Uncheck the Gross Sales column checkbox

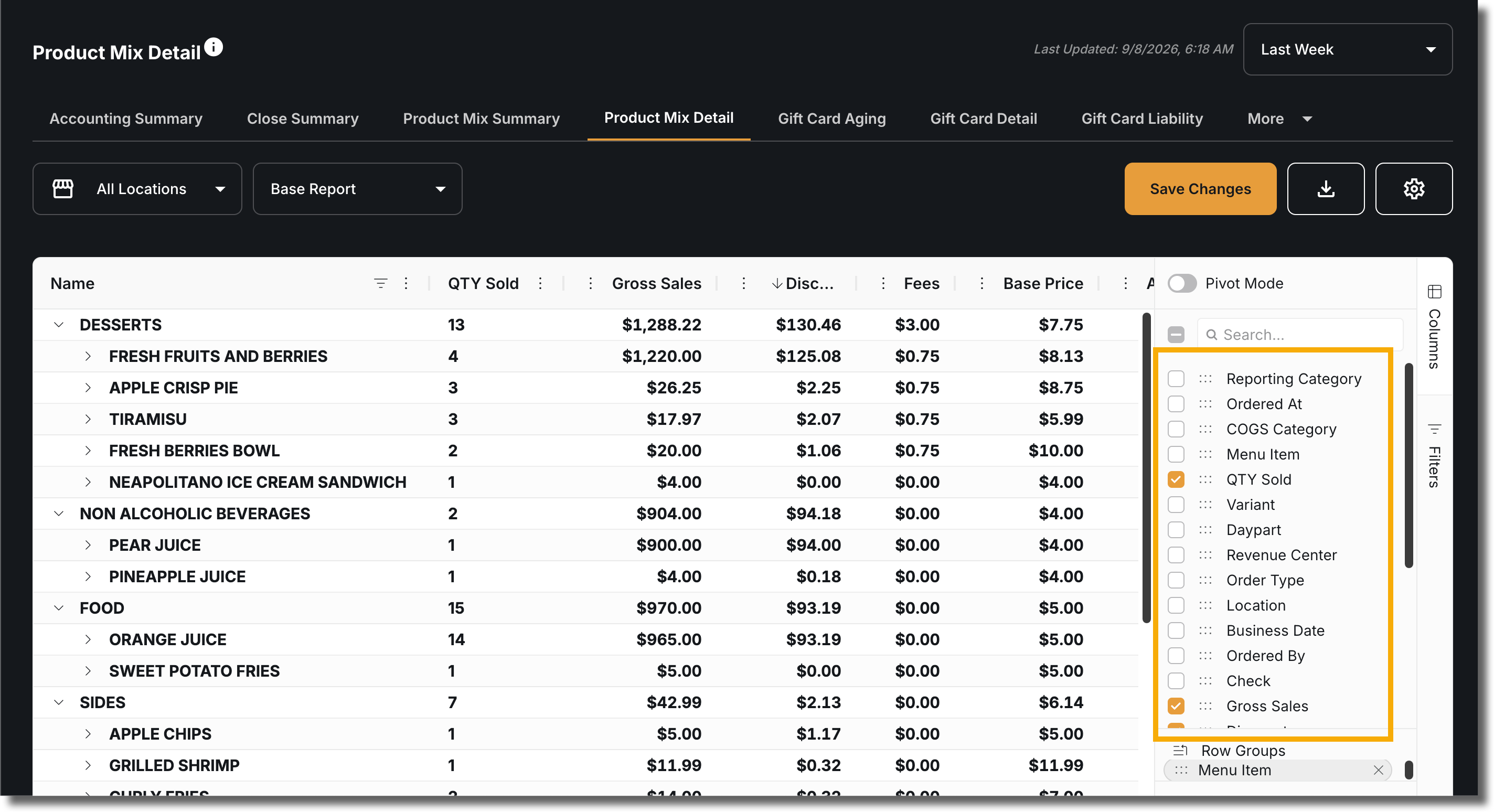pos(1176,706)
